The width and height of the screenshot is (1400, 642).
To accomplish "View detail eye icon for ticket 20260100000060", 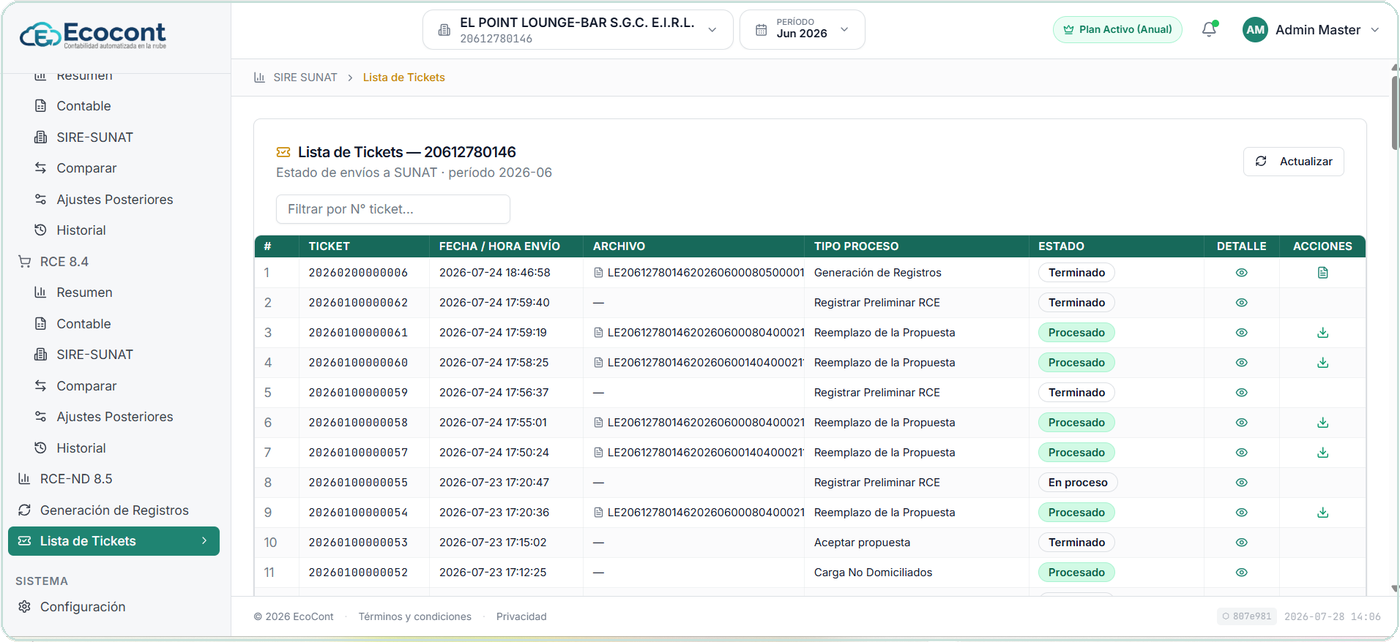I will pos(1241,362).
